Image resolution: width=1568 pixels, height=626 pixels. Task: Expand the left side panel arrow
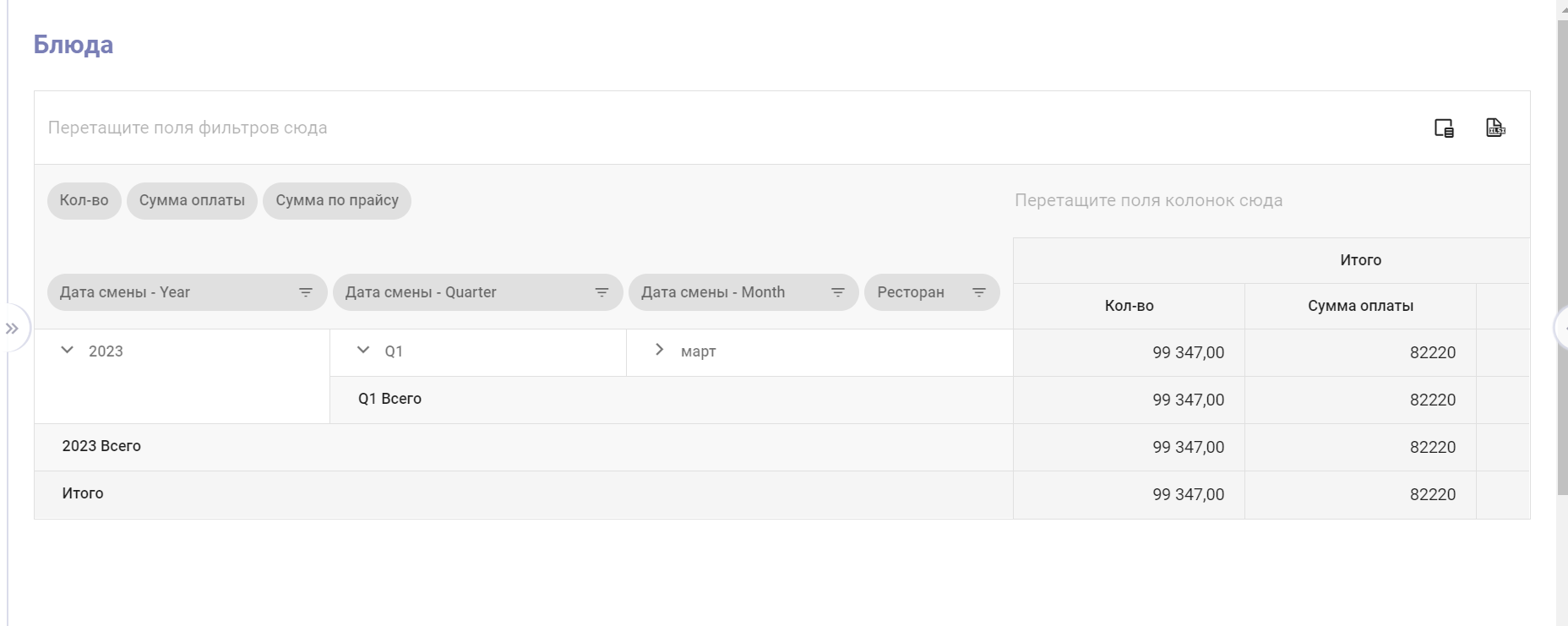pyautogui.click(x=12, y=329)
